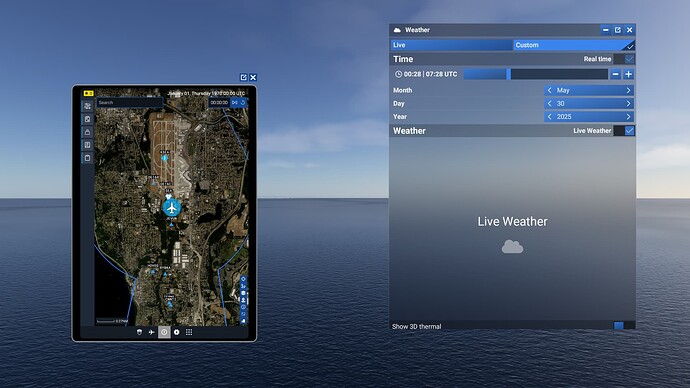
Task: Go to next Day with right chevron
Action: pos(628,103)
